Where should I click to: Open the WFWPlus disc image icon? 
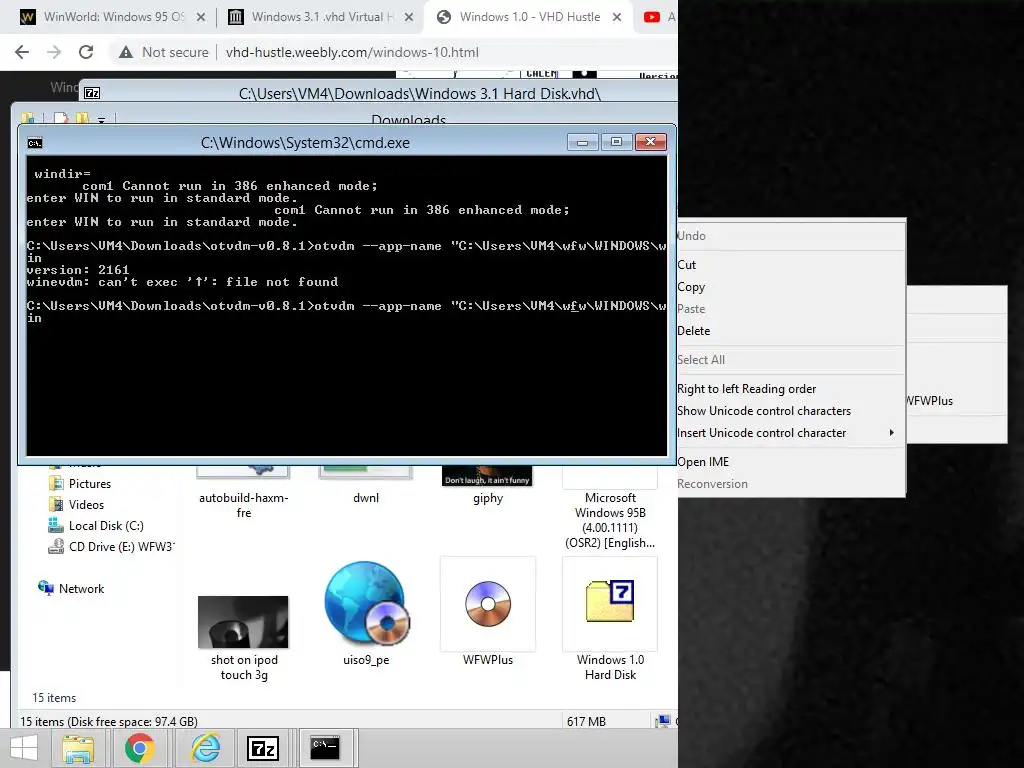[488, 603]
